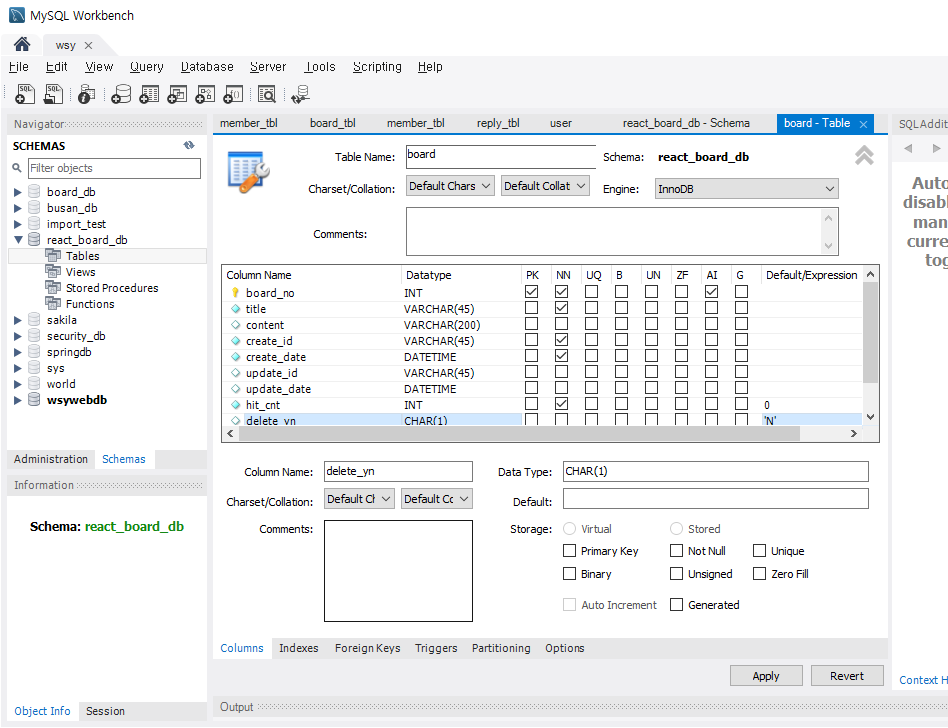Click the Filter objects search field
This screenshot has height=728, width=948.
pyautogui.click(x=114, y=168)
